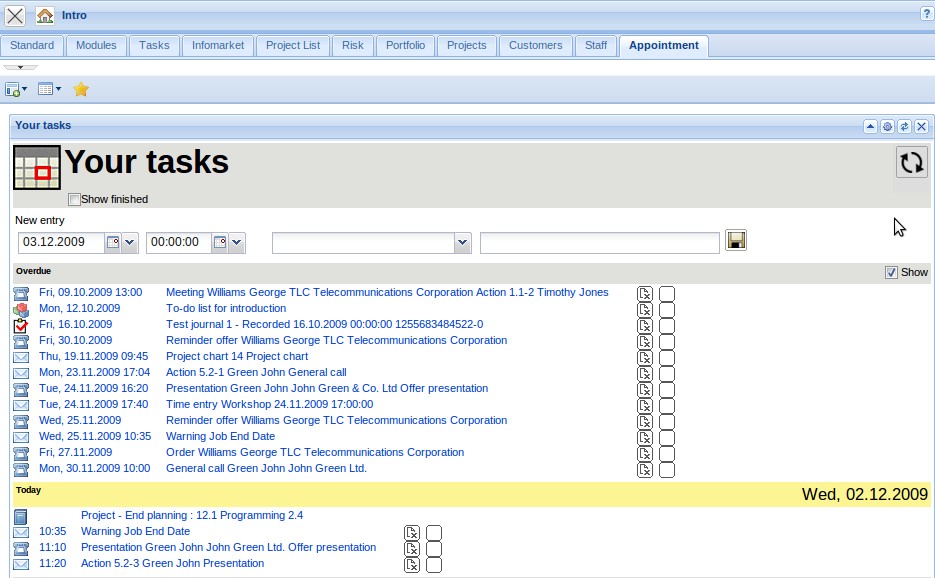Uncheck the Show checkbox in Overdue bar
The height and width of the screenshot is (578, 935).
tap(891, 272)
